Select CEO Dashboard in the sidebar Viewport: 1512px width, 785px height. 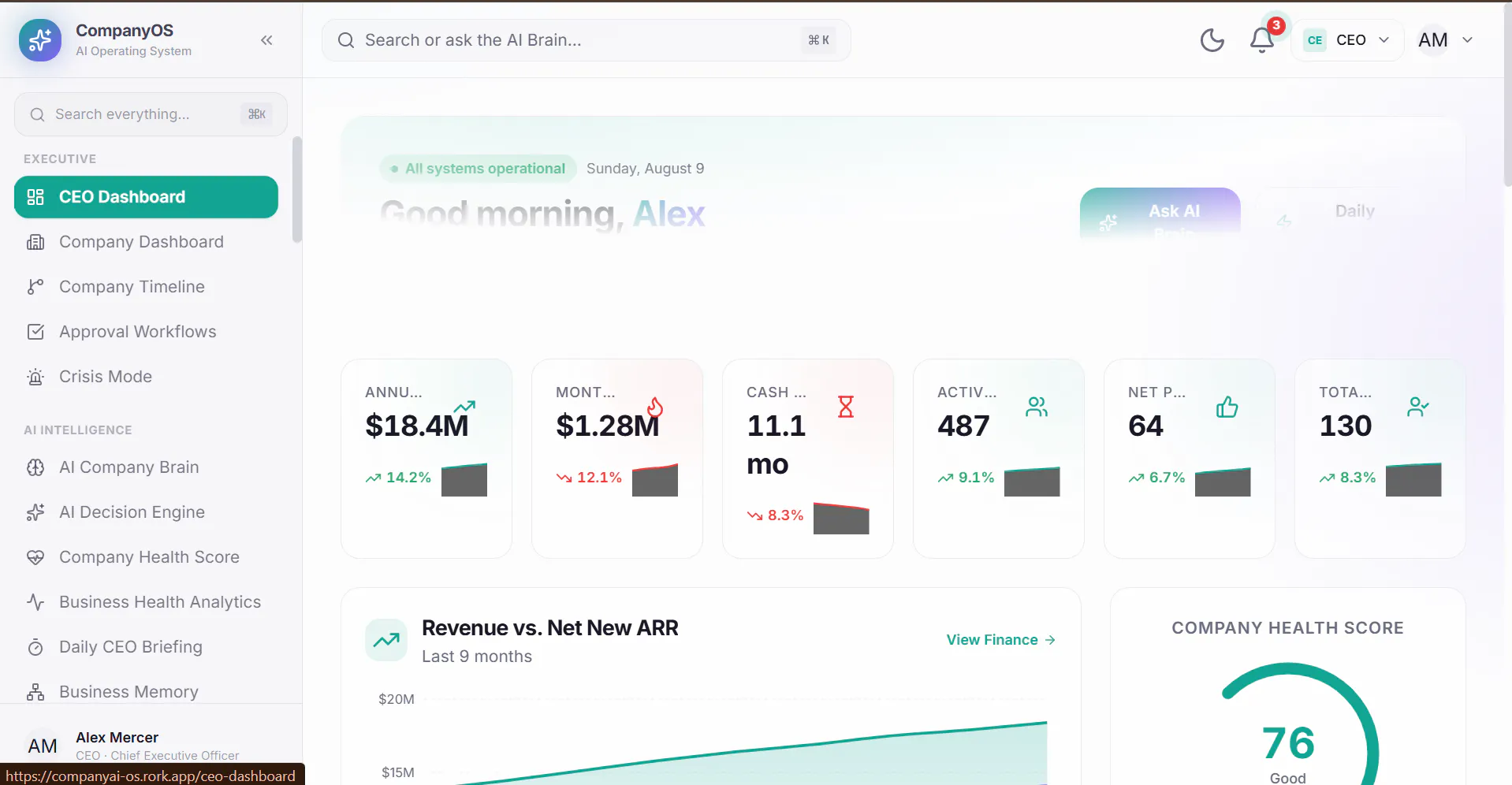(x=146, y=197)
